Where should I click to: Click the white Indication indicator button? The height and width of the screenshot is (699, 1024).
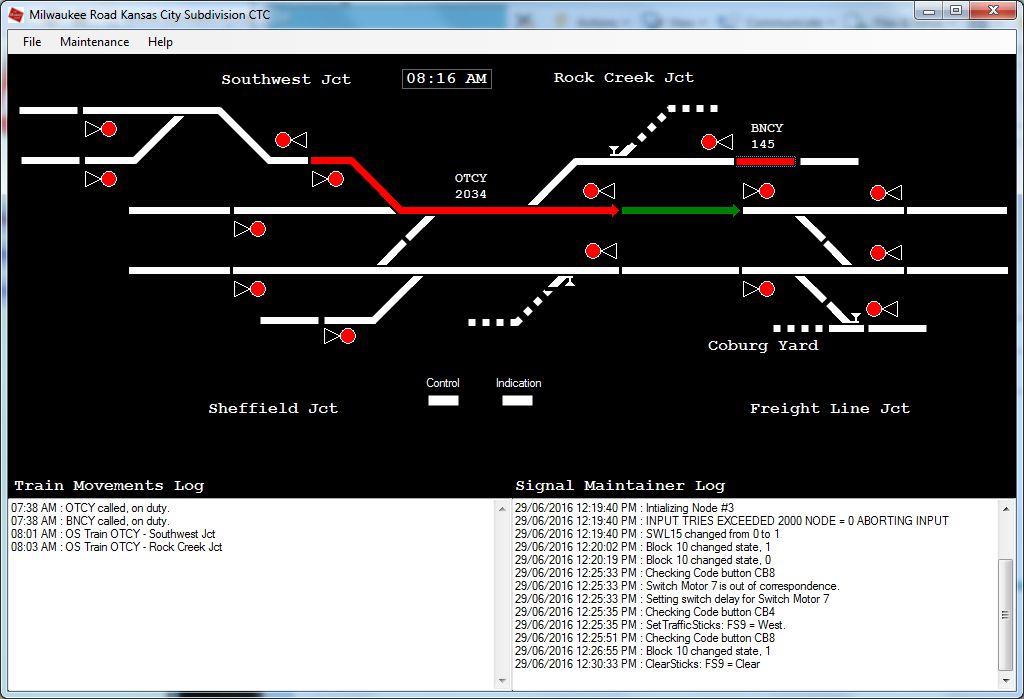(517, 400)
